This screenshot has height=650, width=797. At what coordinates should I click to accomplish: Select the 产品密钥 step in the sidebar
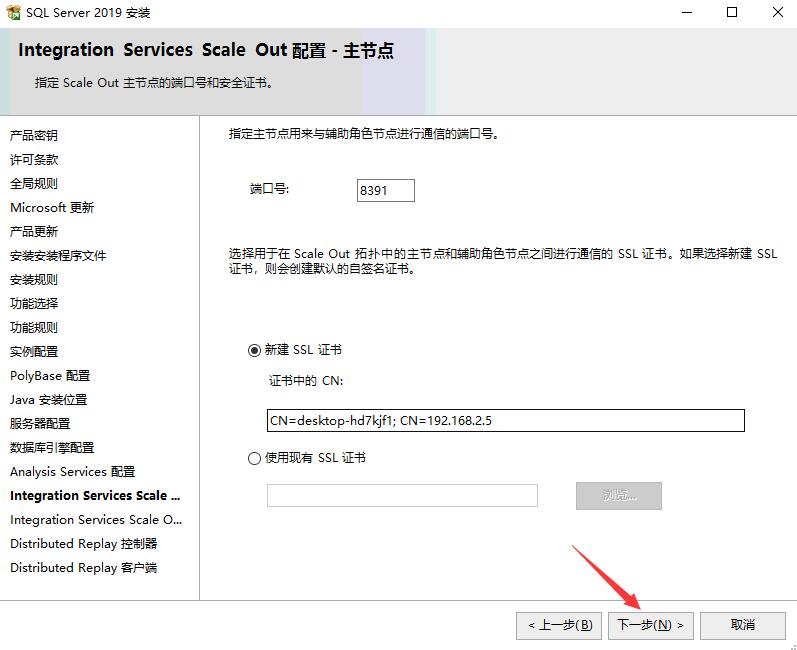point(34,136)
